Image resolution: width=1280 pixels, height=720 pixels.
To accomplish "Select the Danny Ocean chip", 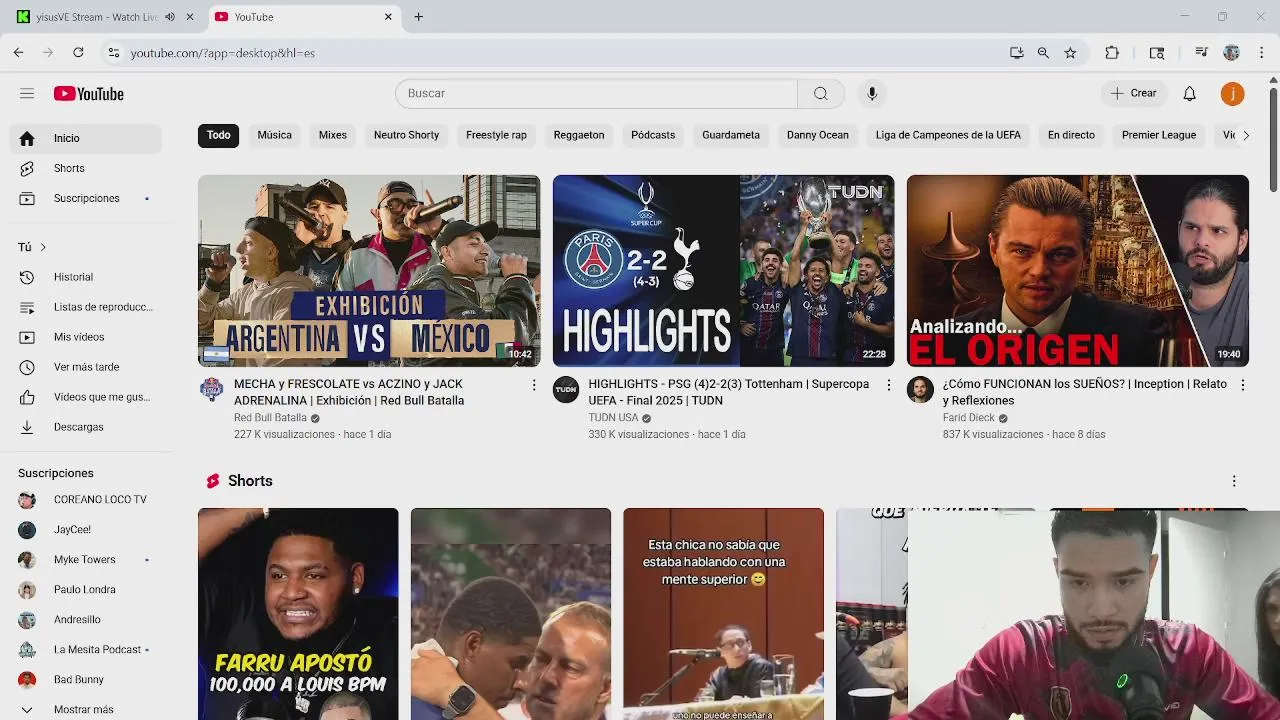I will [x=817, y=135].
